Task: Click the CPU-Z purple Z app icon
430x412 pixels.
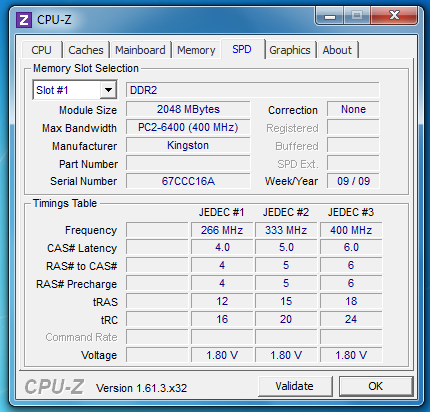Action: (24, 20)
